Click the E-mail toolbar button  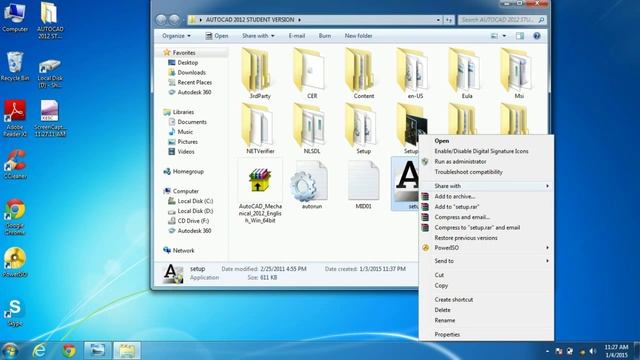point(297,36)
